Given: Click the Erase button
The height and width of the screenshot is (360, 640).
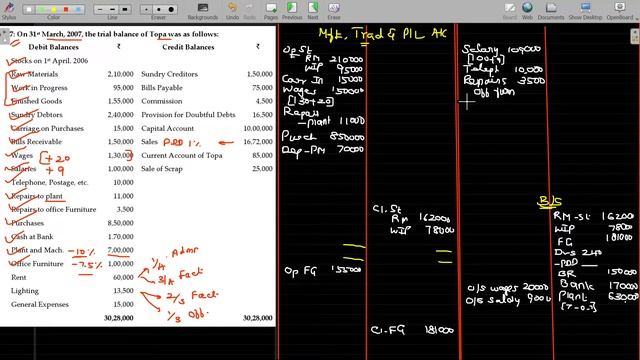Looking at the screenshot, I should 333,11.
